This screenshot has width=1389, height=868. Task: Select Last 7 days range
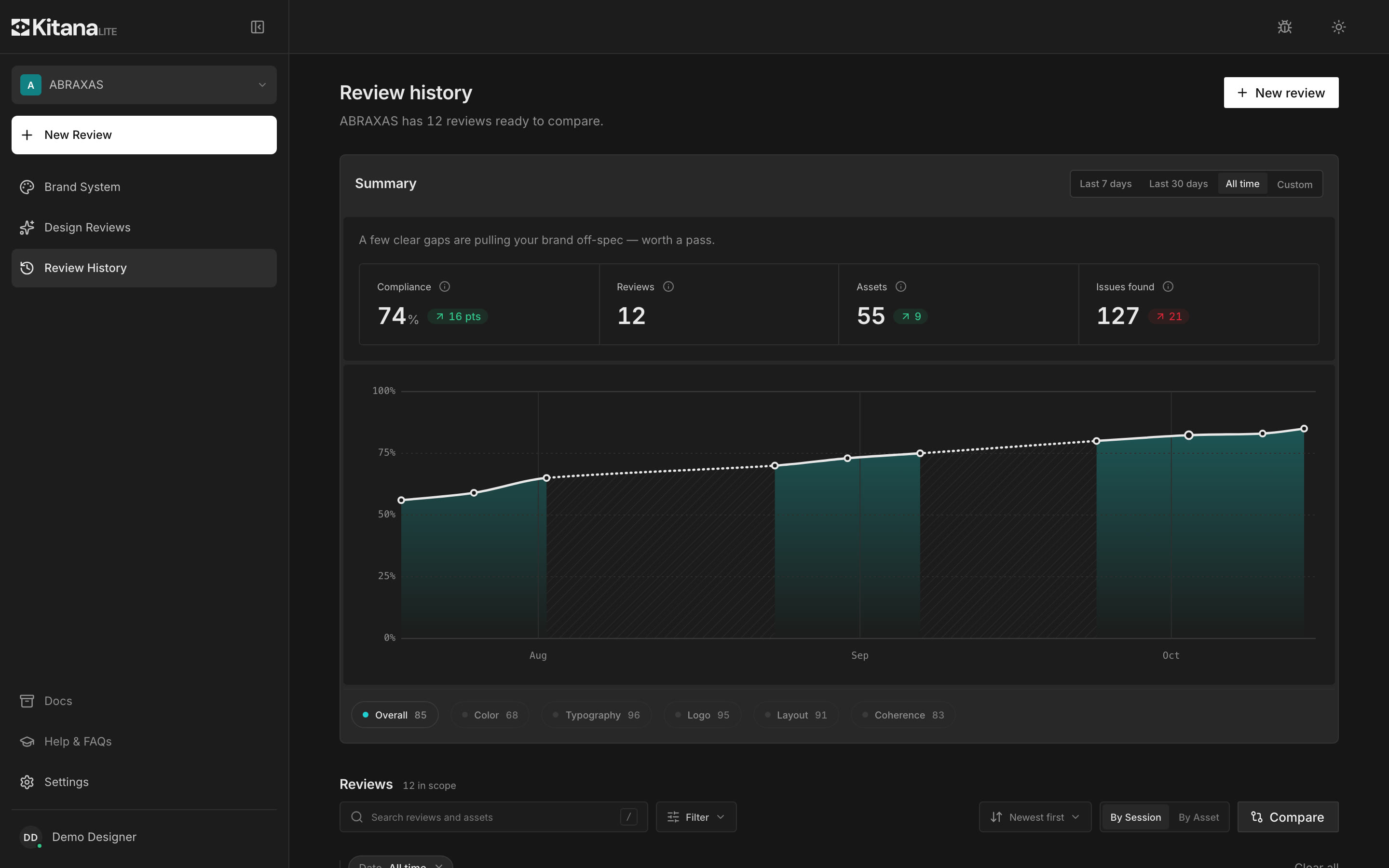click(1105, 184)
